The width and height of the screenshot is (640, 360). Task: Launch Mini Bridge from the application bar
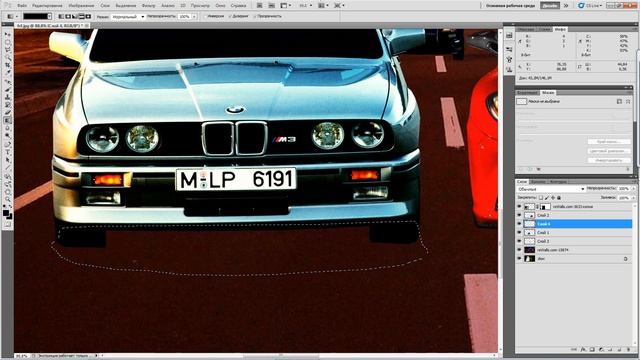point(271,6)
